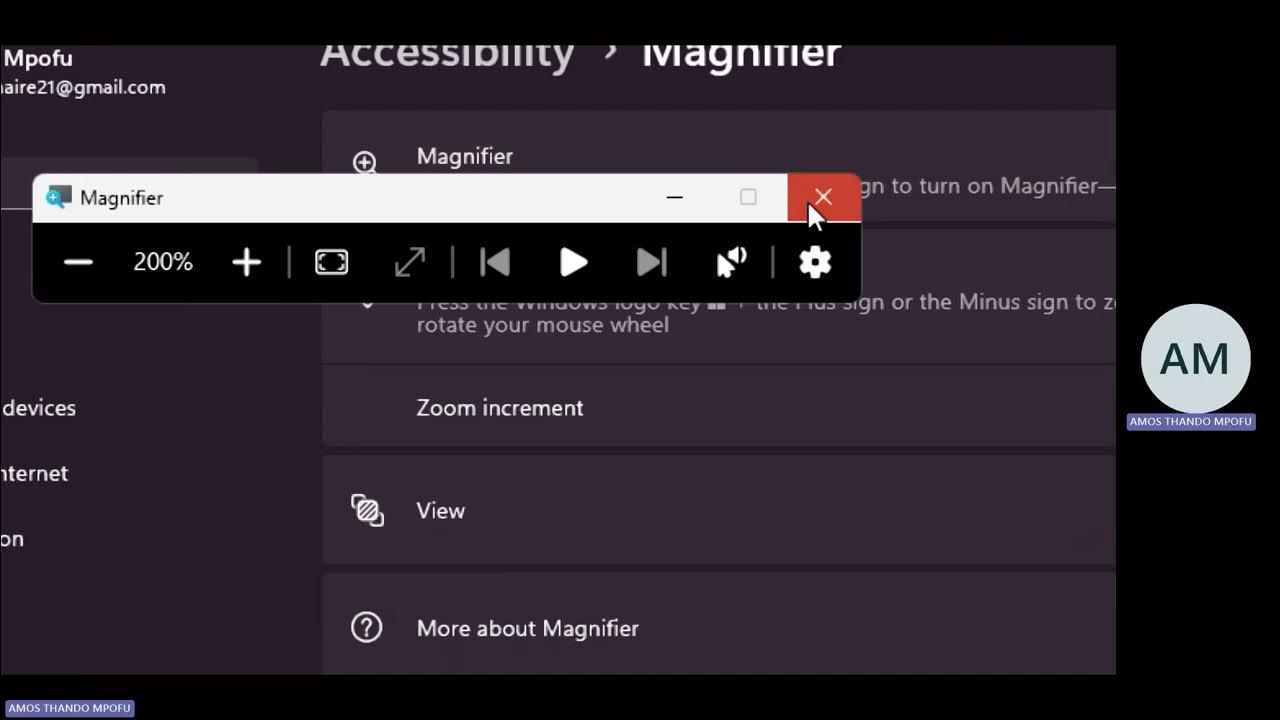1280x720 pixels.
Task: Open Magnifier settings gear icon
Action: 815,262
